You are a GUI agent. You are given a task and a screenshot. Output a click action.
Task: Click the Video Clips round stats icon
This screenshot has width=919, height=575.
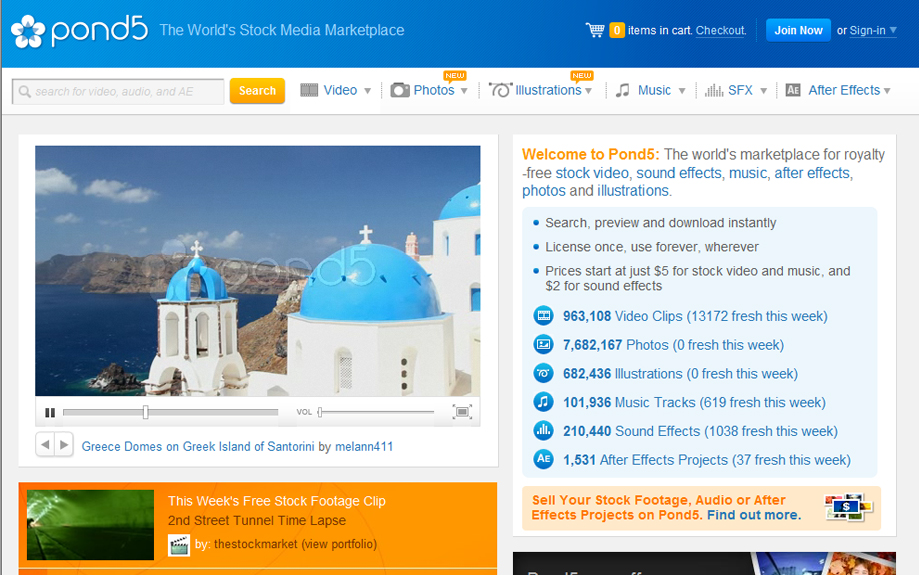coord(543,316)
